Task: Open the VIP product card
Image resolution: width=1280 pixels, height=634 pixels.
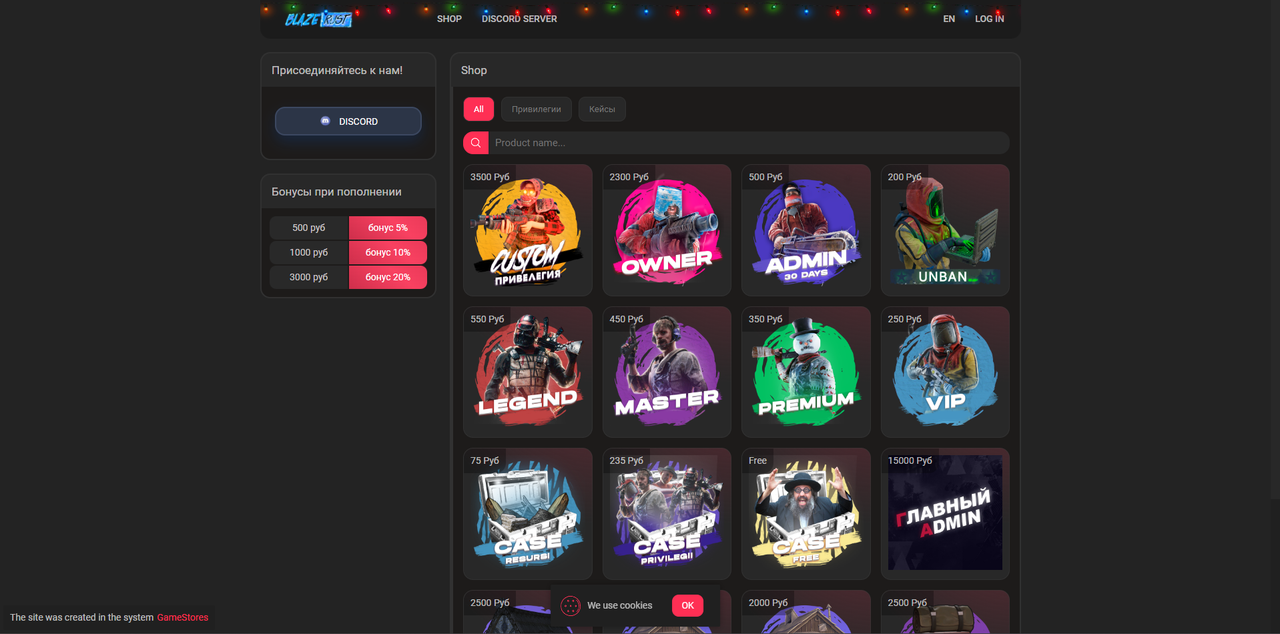Action: [945, 372]
